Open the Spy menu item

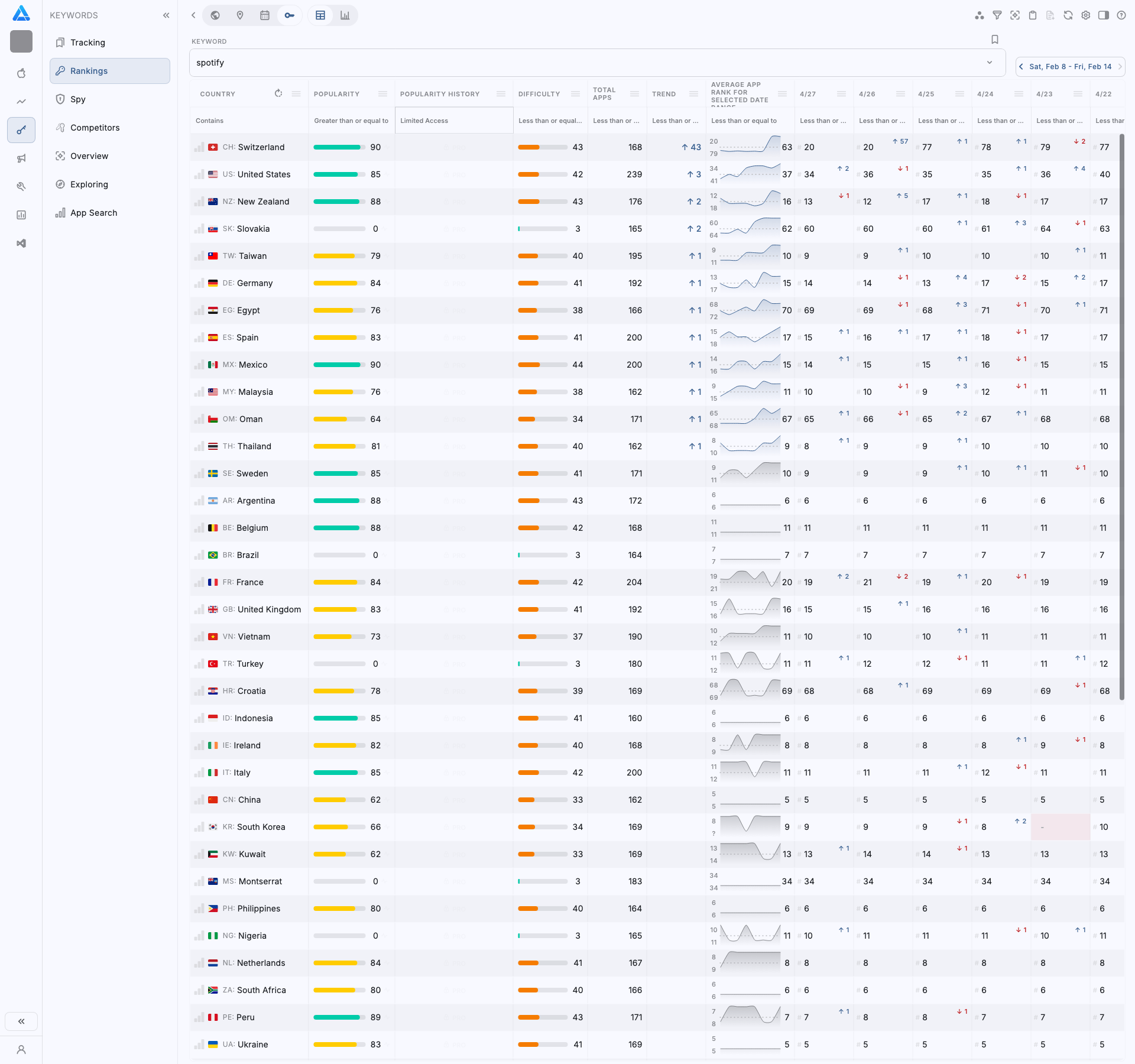pyautogui.click(x=78, y=99)
